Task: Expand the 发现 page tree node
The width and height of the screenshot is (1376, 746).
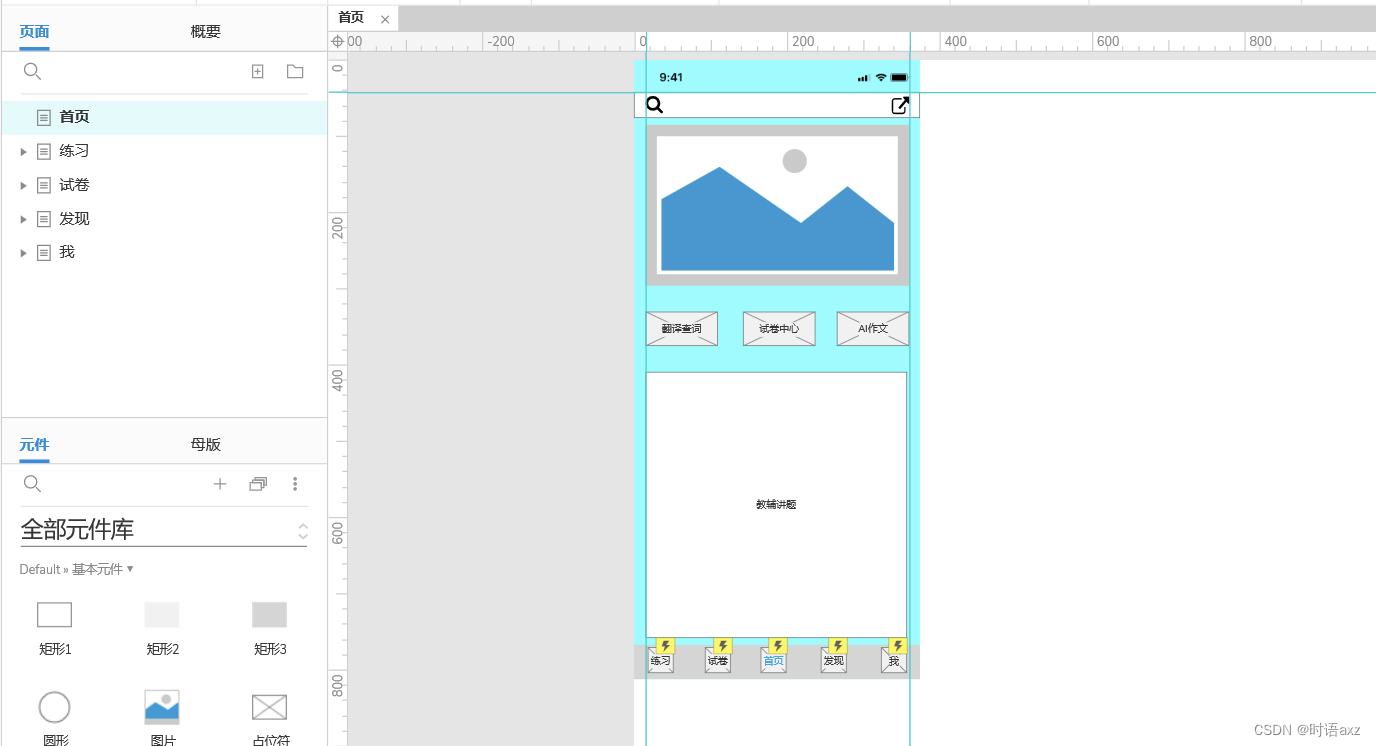Action: click(24, 219)
